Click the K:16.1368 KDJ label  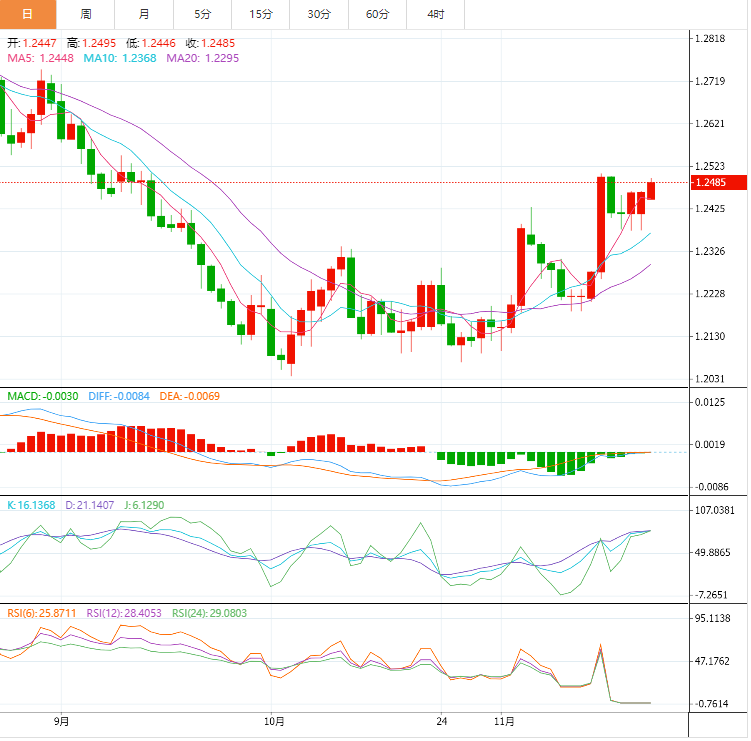pyautogui.click(x=32, y=505)
